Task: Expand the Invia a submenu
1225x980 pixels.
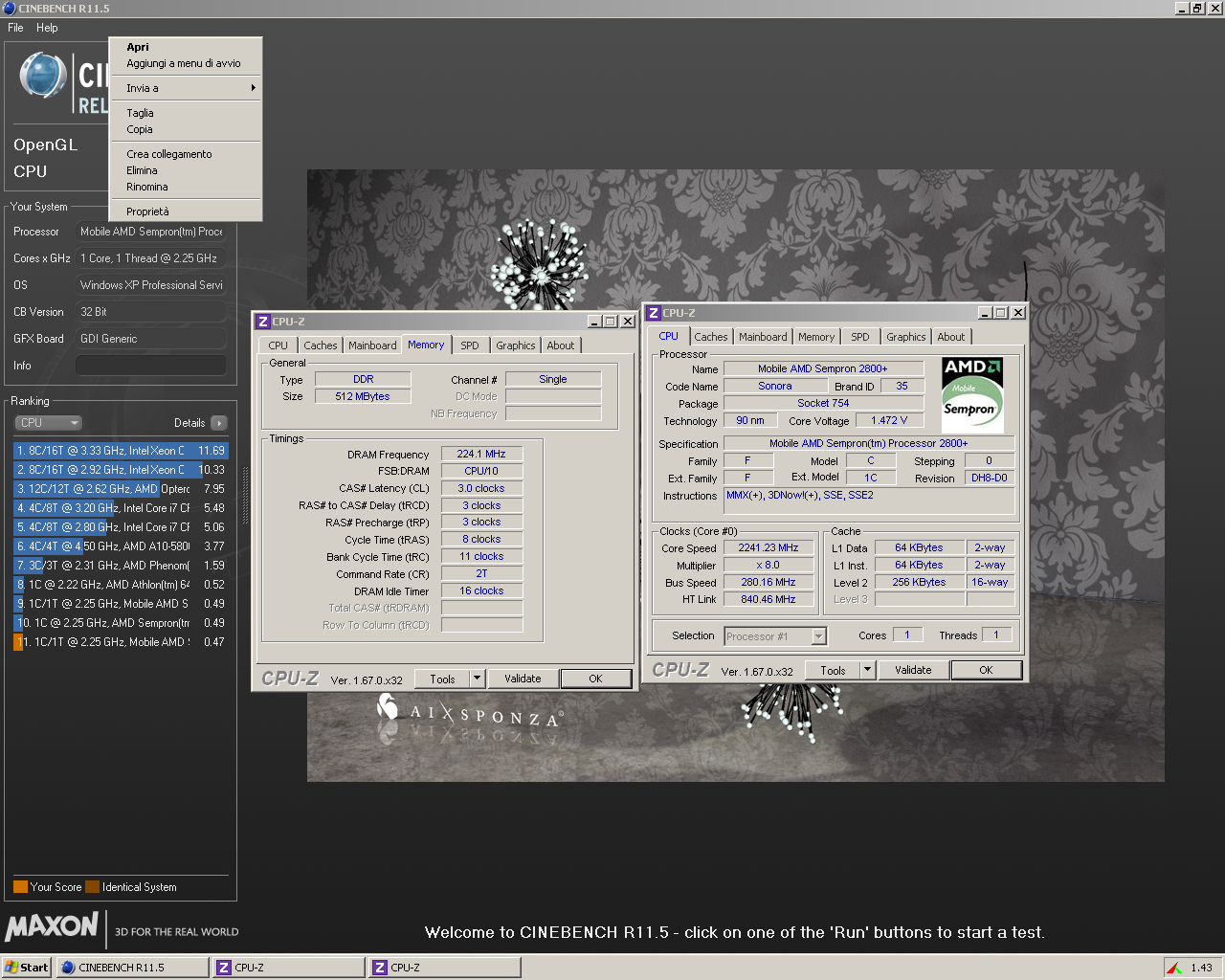Action: pos(186,88)
